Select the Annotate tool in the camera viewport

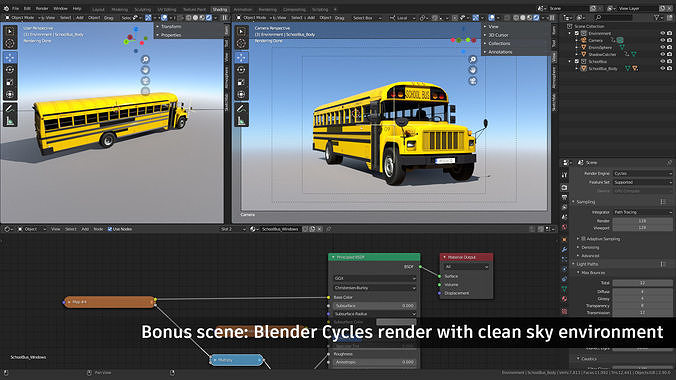(241, 109)
